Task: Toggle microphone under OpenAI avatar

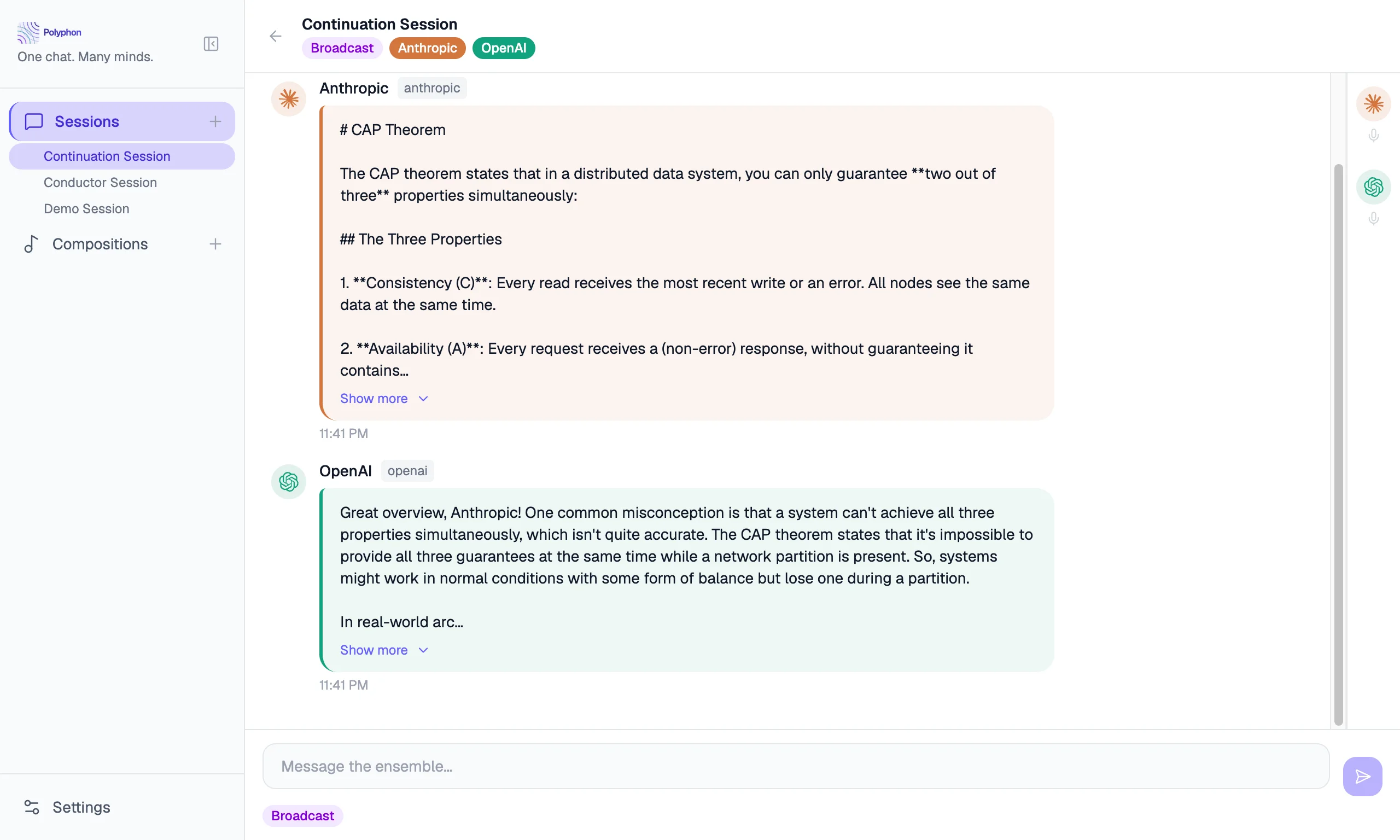Action: click(1373, 219)
